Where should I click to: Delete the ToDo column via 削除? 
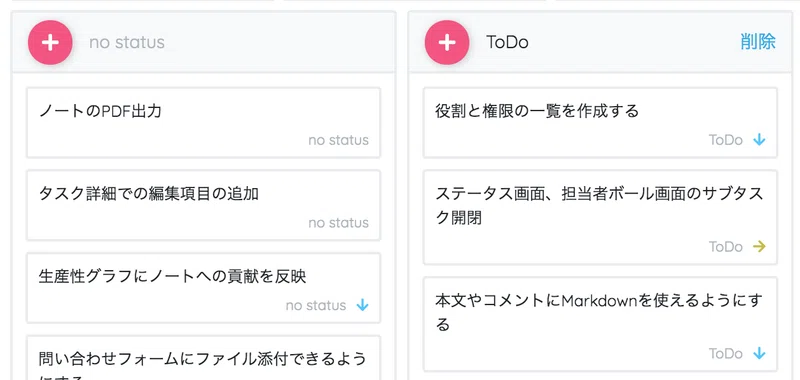pos(758,42)
